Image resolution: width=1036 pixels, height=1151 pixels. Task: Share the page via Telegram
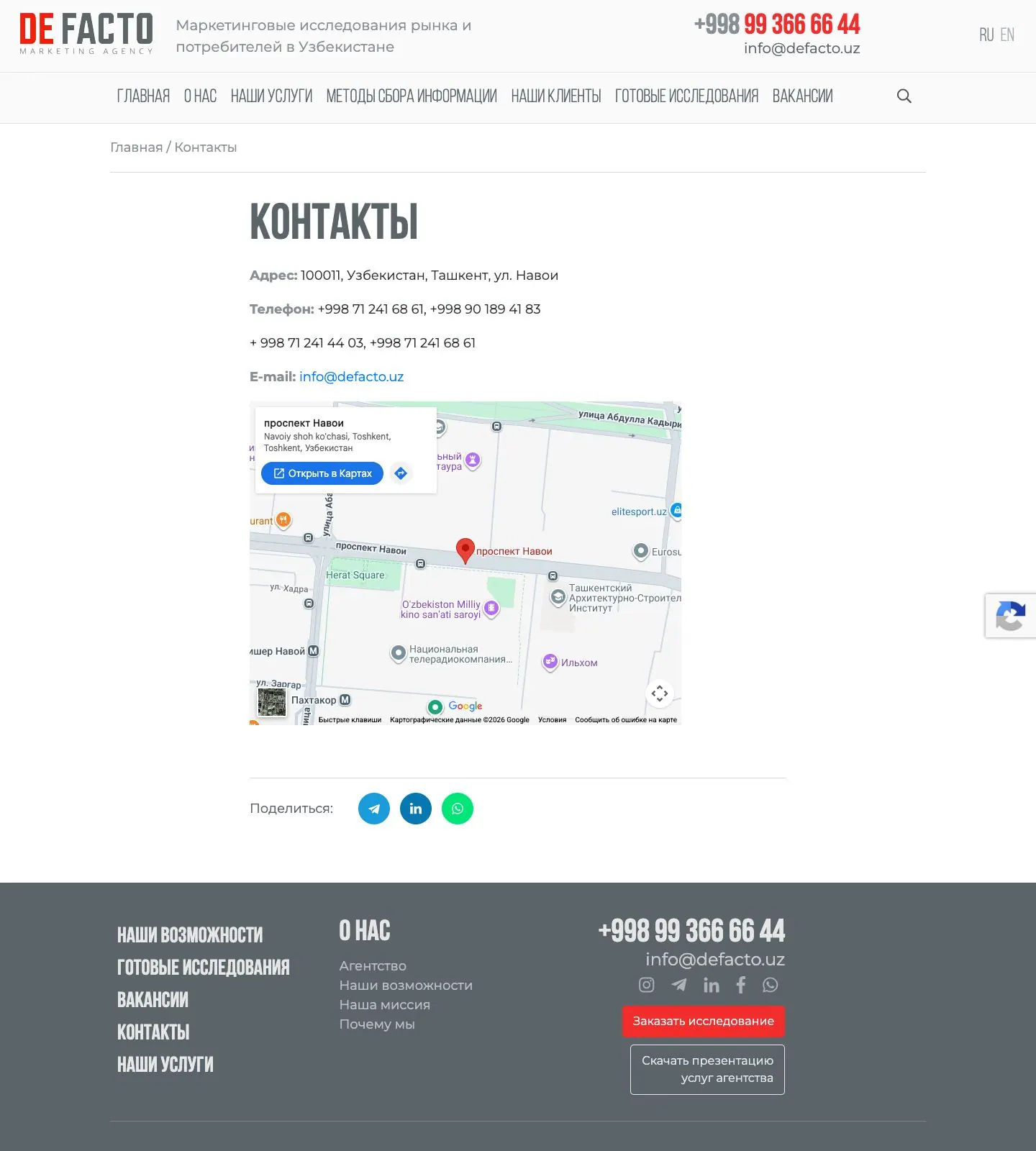(374, 809)
